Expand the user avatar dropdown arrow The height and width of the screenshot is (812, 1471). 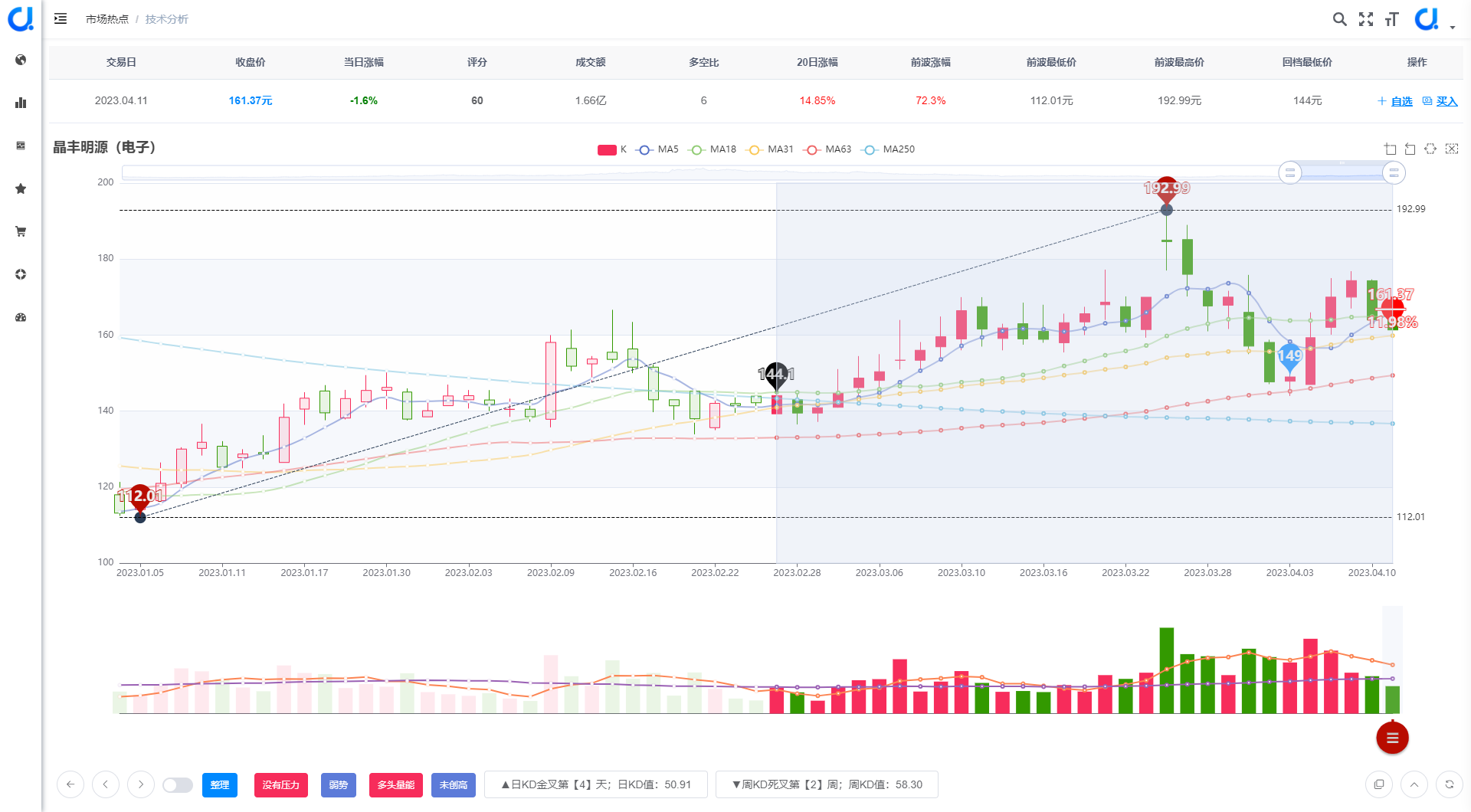1453,28
